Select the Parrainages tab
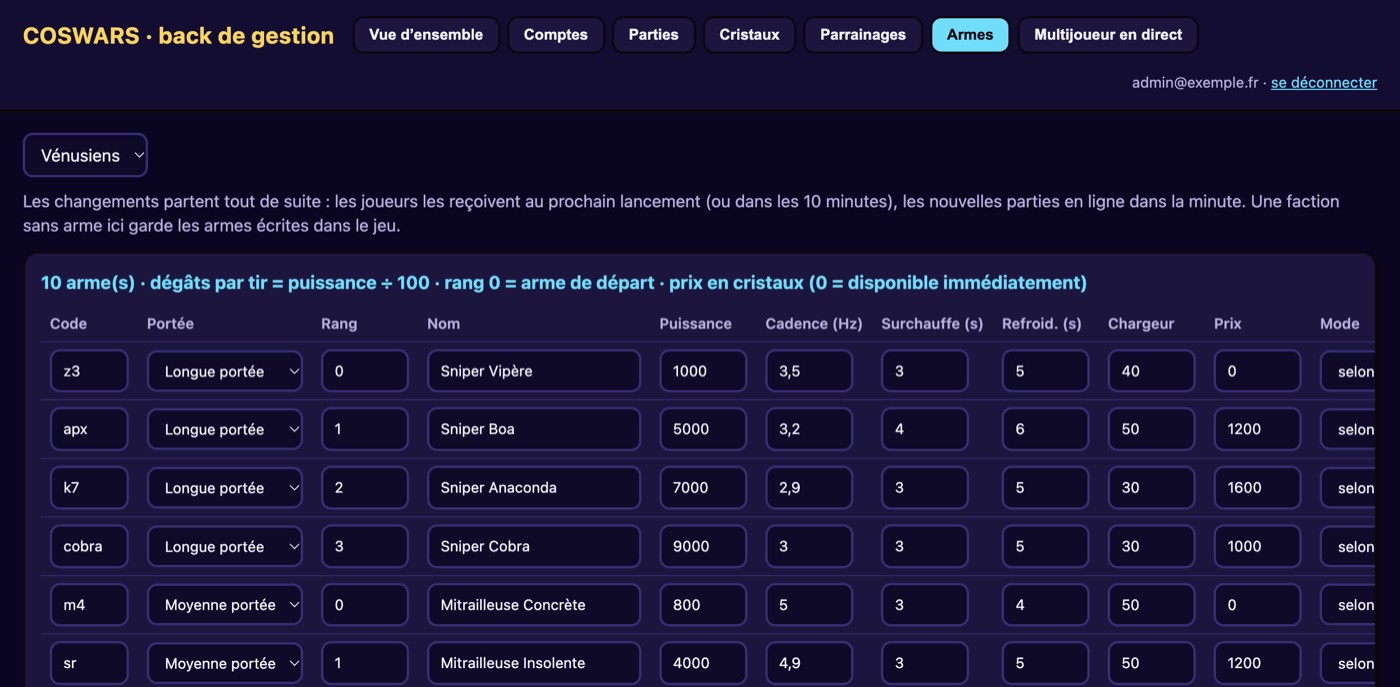1400x687 pixels. [863, 35]
